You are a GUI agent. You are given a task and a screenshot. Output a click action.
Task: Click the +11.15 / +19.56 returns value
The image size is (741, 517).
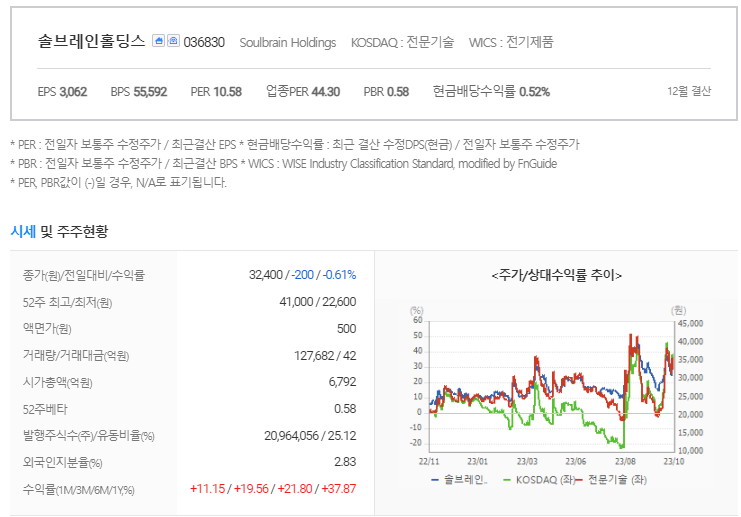tap(273, 489)
